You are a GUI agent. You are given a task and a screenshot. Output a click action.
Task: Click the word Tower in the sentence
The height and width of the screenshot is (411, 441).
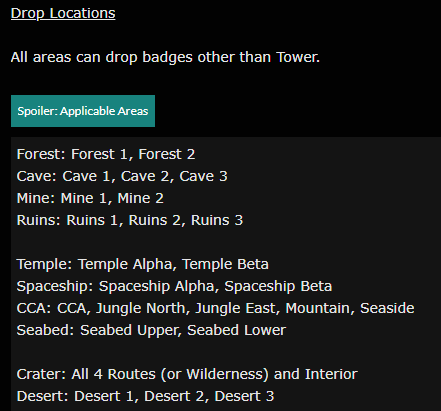[x=298, y=57]
